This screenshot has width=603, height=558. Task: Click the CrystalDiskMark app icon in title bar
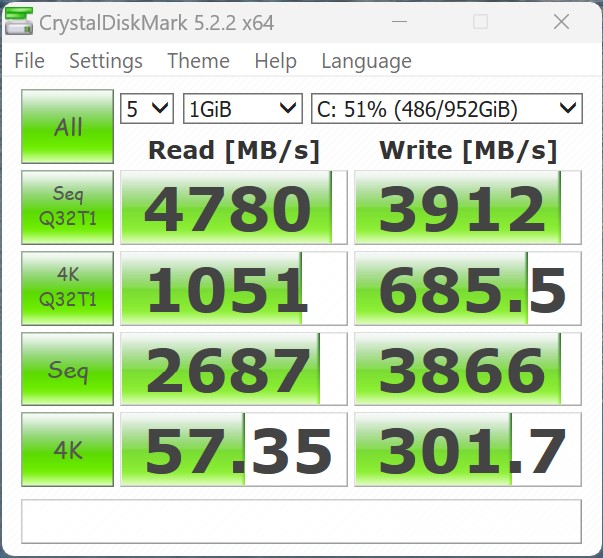pyautogui.click(x=18, y=22)
